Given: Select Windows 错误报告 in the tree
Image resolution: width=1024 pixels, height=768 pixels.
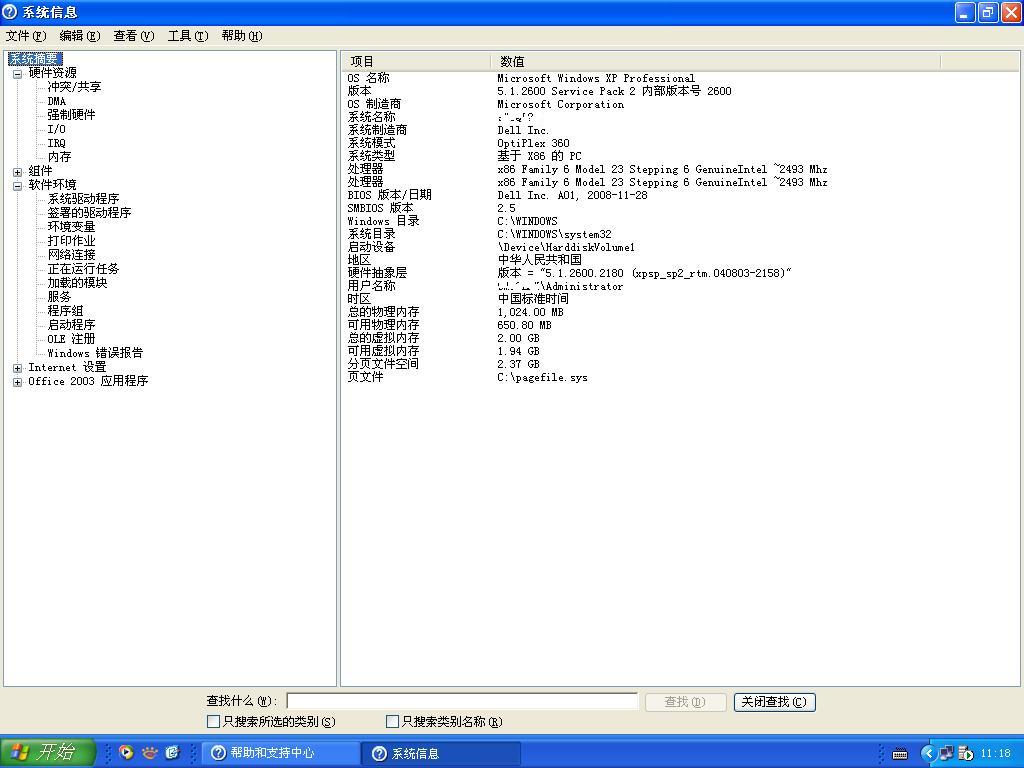Looking at the screenshot, I should pyautogui.click(x=95, y=353).
